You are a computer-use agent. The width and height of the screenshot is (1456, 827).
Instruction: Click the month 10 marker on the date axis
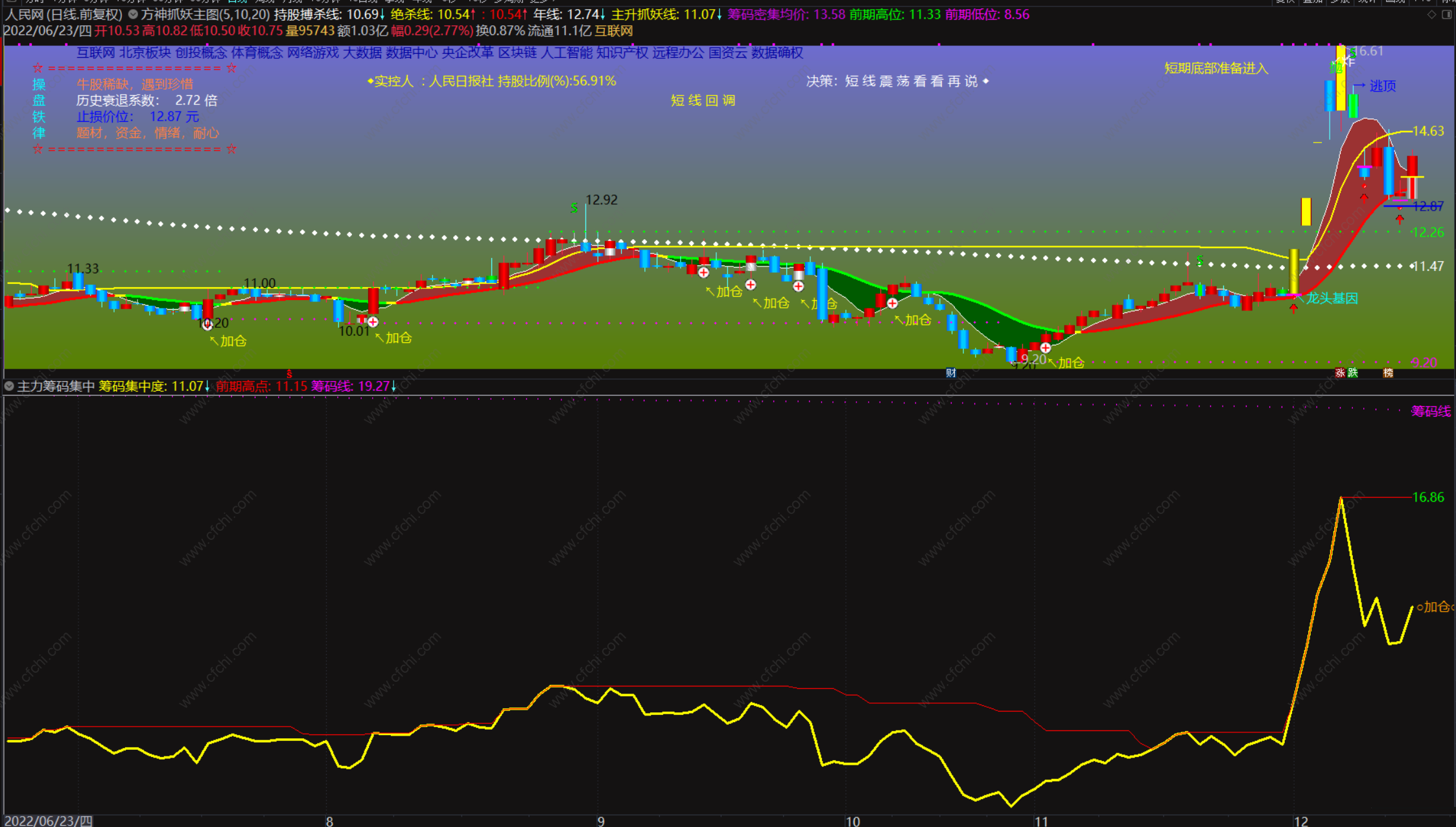point(852,821)
